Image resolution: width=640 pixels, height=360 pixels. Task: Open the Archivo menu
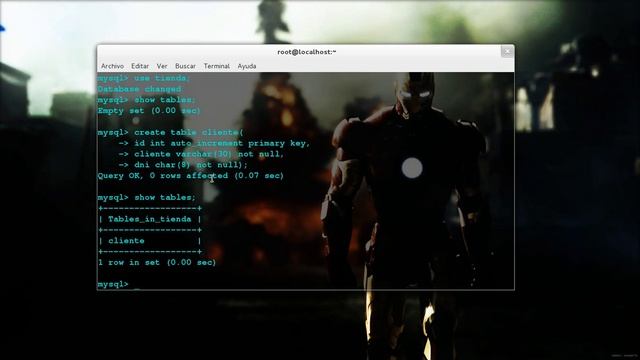[x=112, y=66]
